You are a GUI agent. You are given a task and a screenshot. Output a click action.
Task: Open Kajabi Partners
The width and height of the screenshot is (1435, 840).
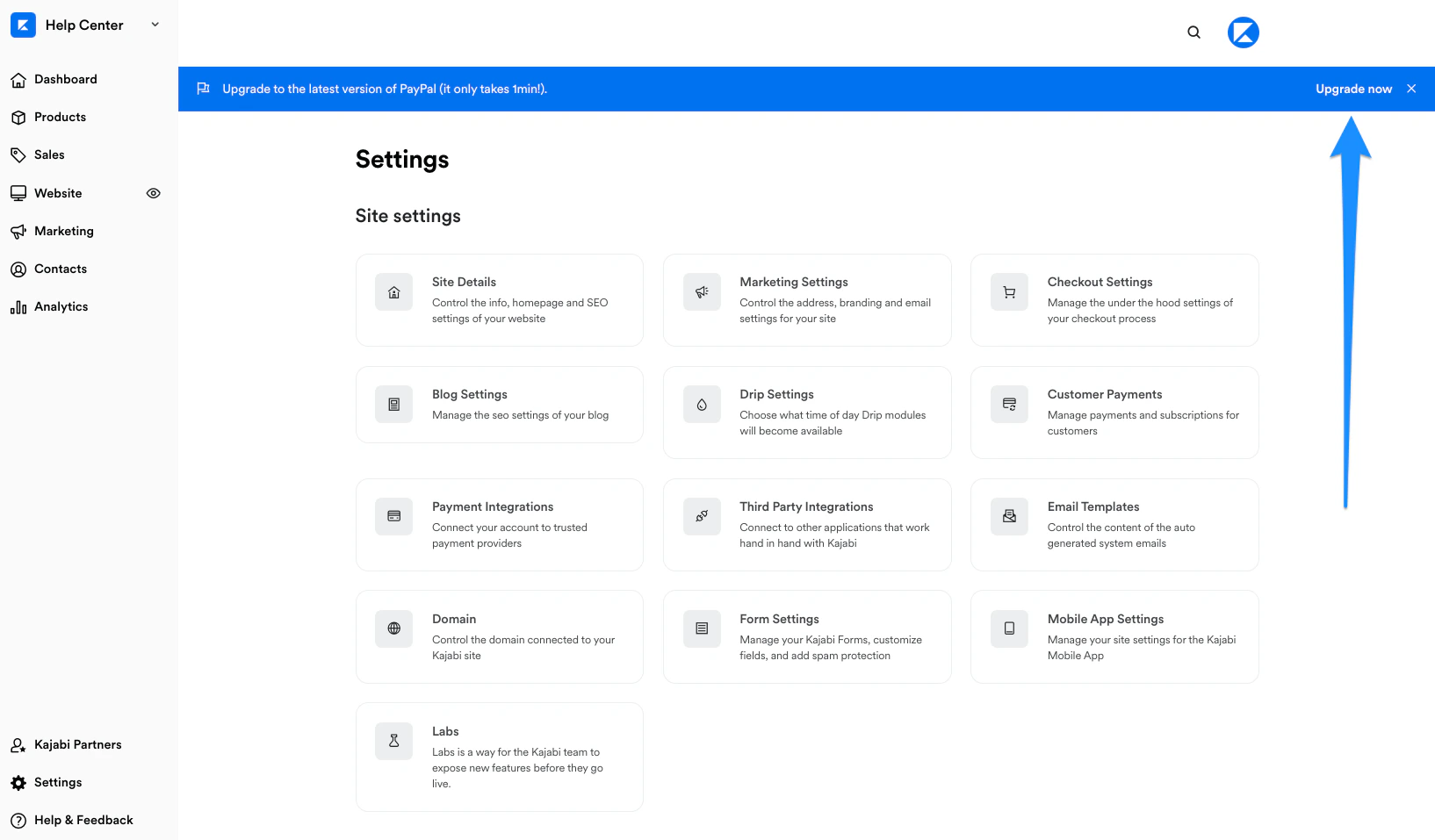tap(77, 744)
